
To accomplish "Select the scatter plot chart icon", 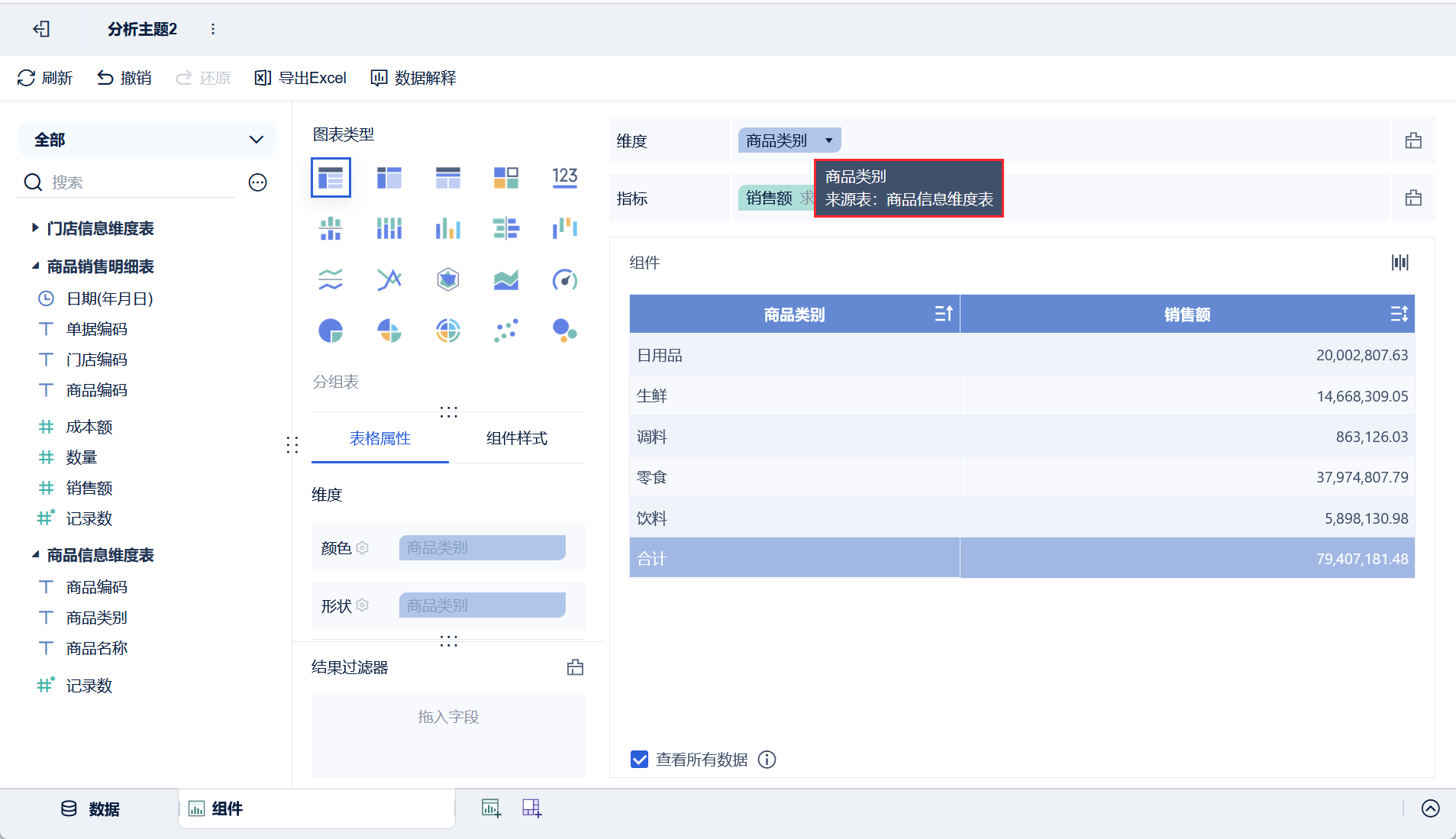I will [x=506, y=331].
